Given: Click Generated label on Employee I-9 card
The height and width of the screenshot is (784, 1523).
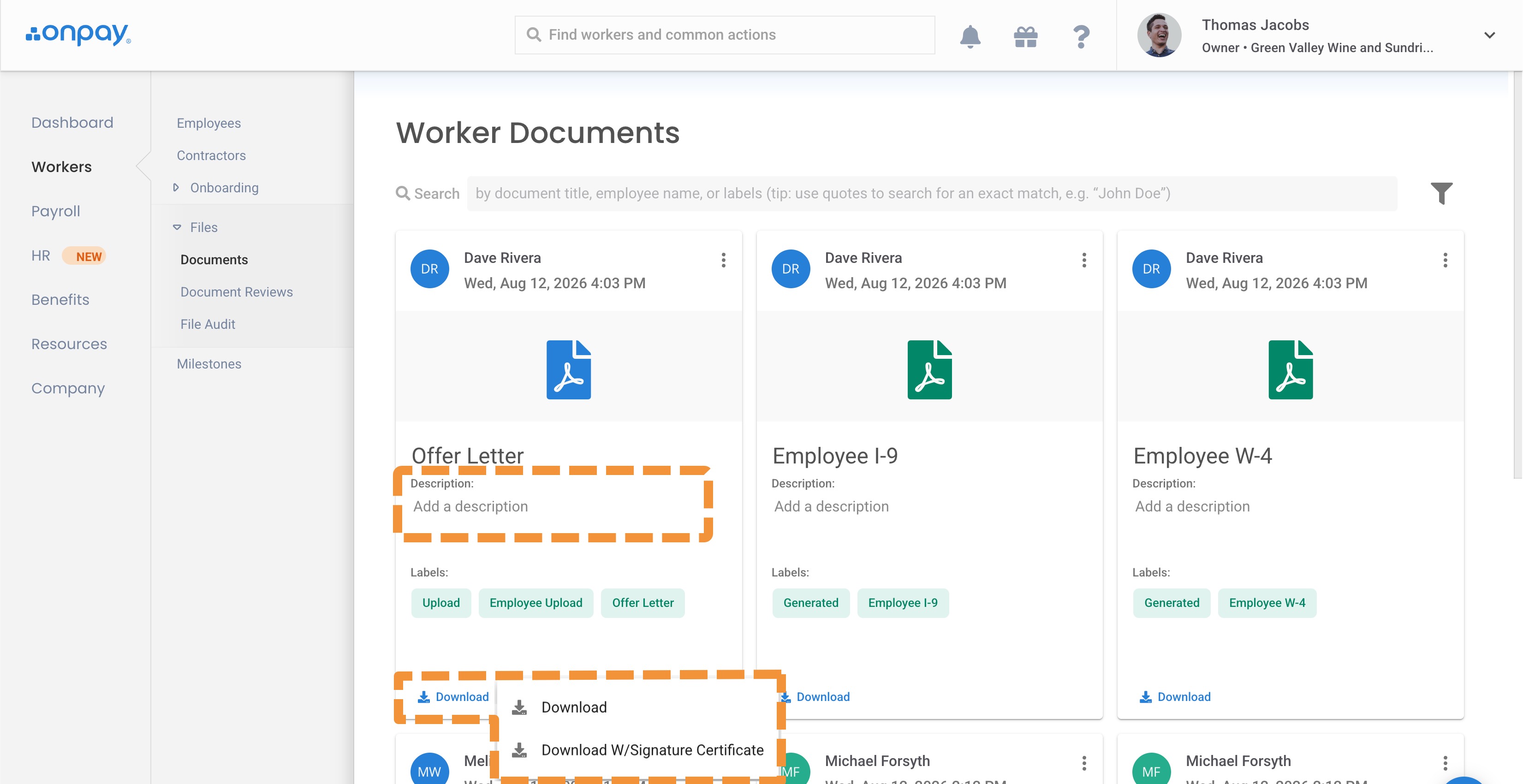Looking at the screenshot, I should (x=810, y=603).
